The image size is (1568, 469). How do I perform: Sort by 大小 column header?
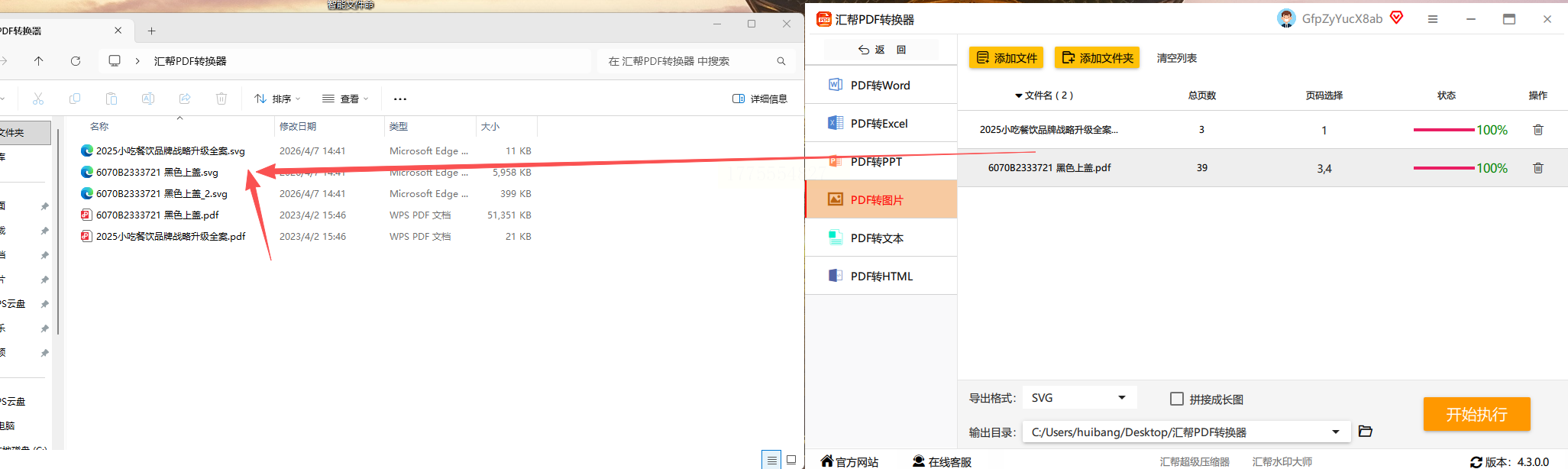pyautogui.click(x=490, y=126)
